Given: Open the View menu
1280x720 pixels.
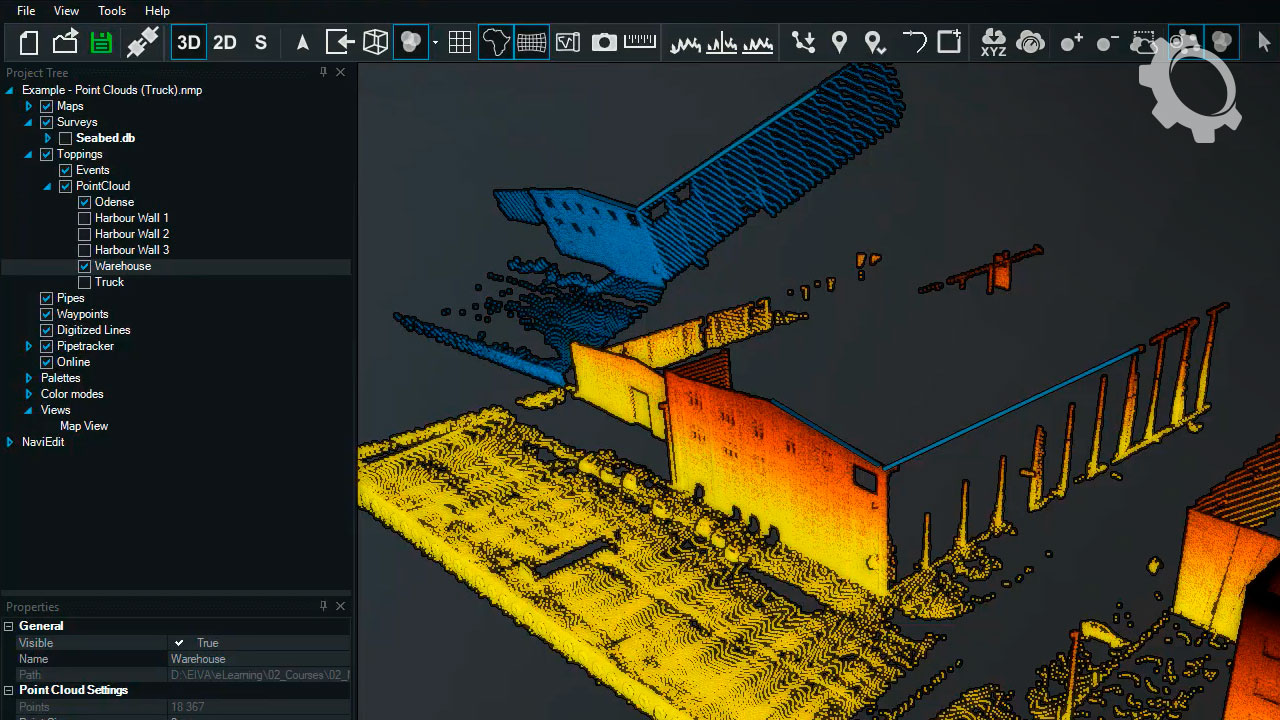Looking at the screenshot, I should tap(66, 11).
